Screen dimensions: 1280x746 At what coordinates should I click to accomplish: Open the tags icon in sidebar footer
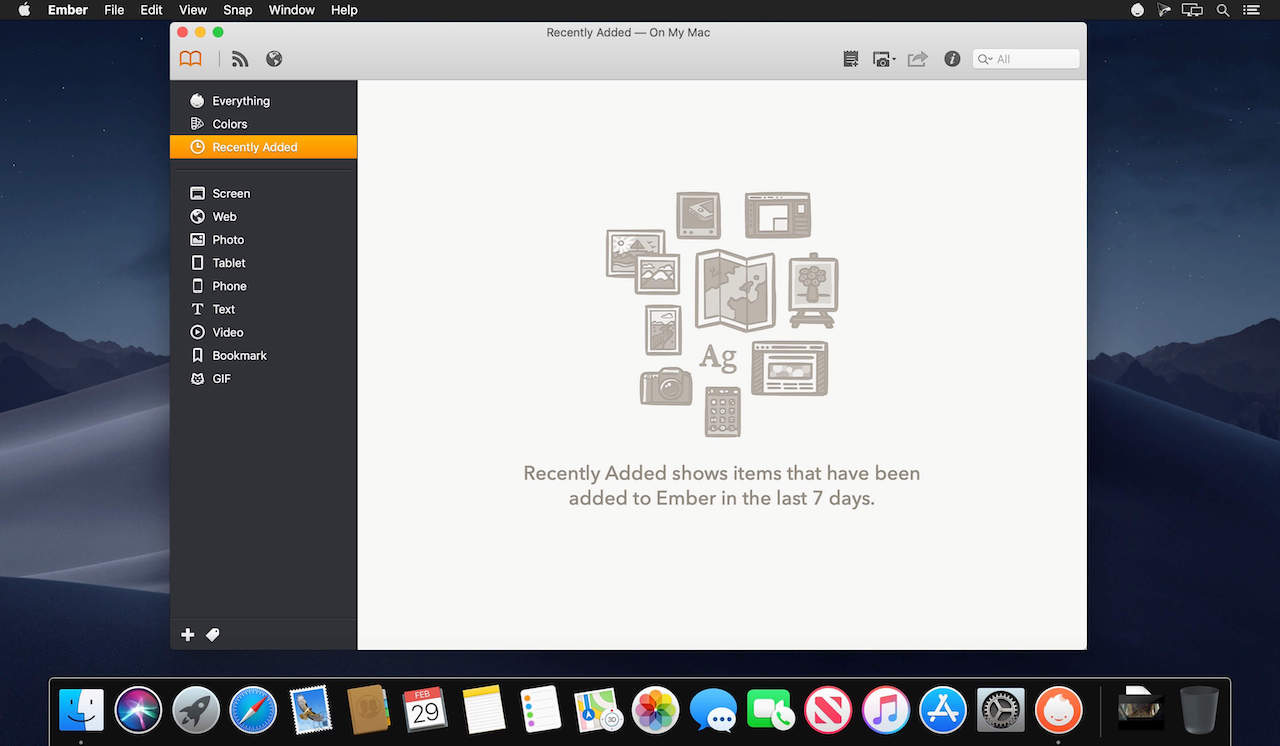[x=213, y=635]
